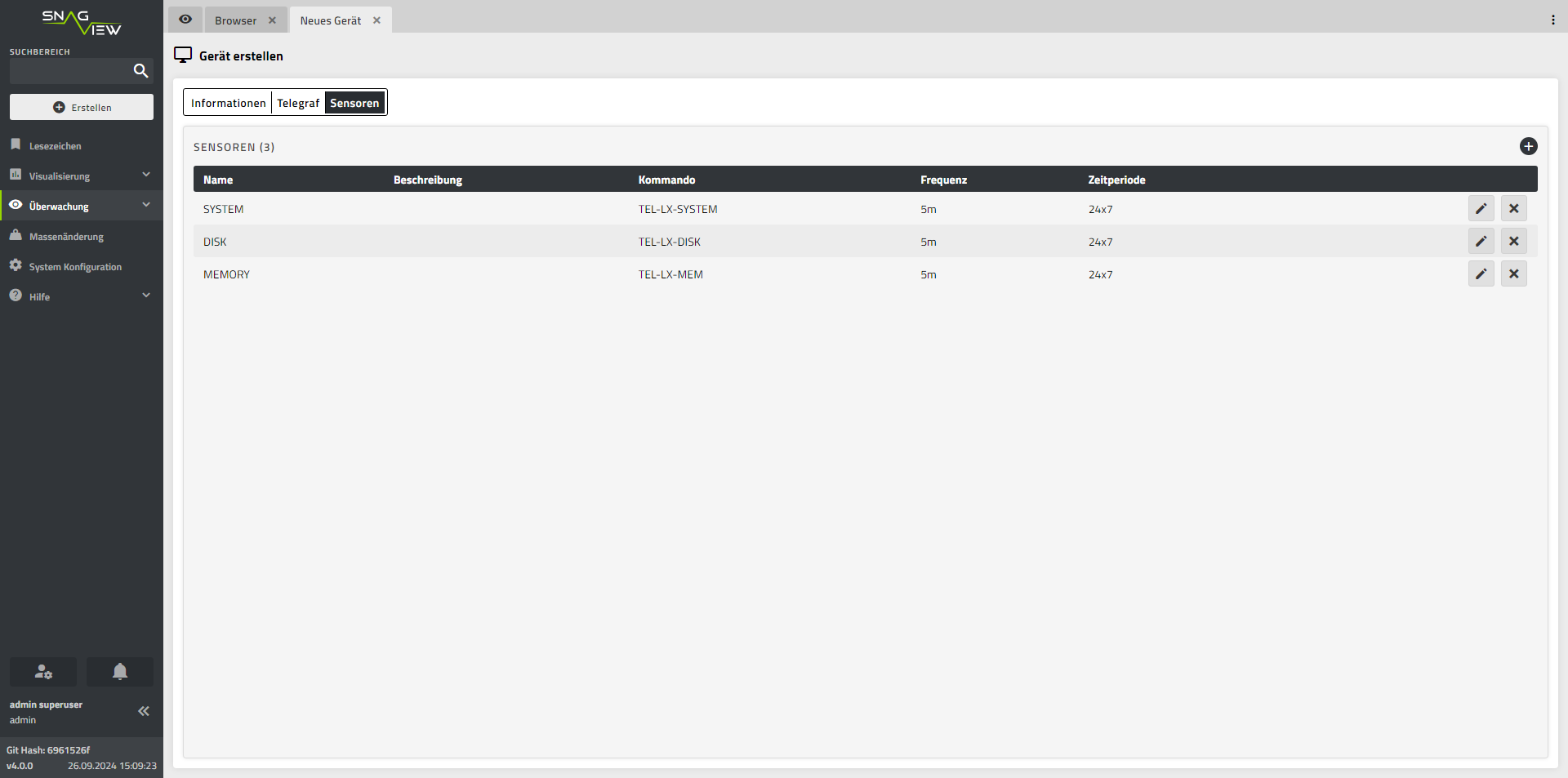1568x778 pixels.
Task: Click the SENSOREN (3) heading
Action: (234, 147)
